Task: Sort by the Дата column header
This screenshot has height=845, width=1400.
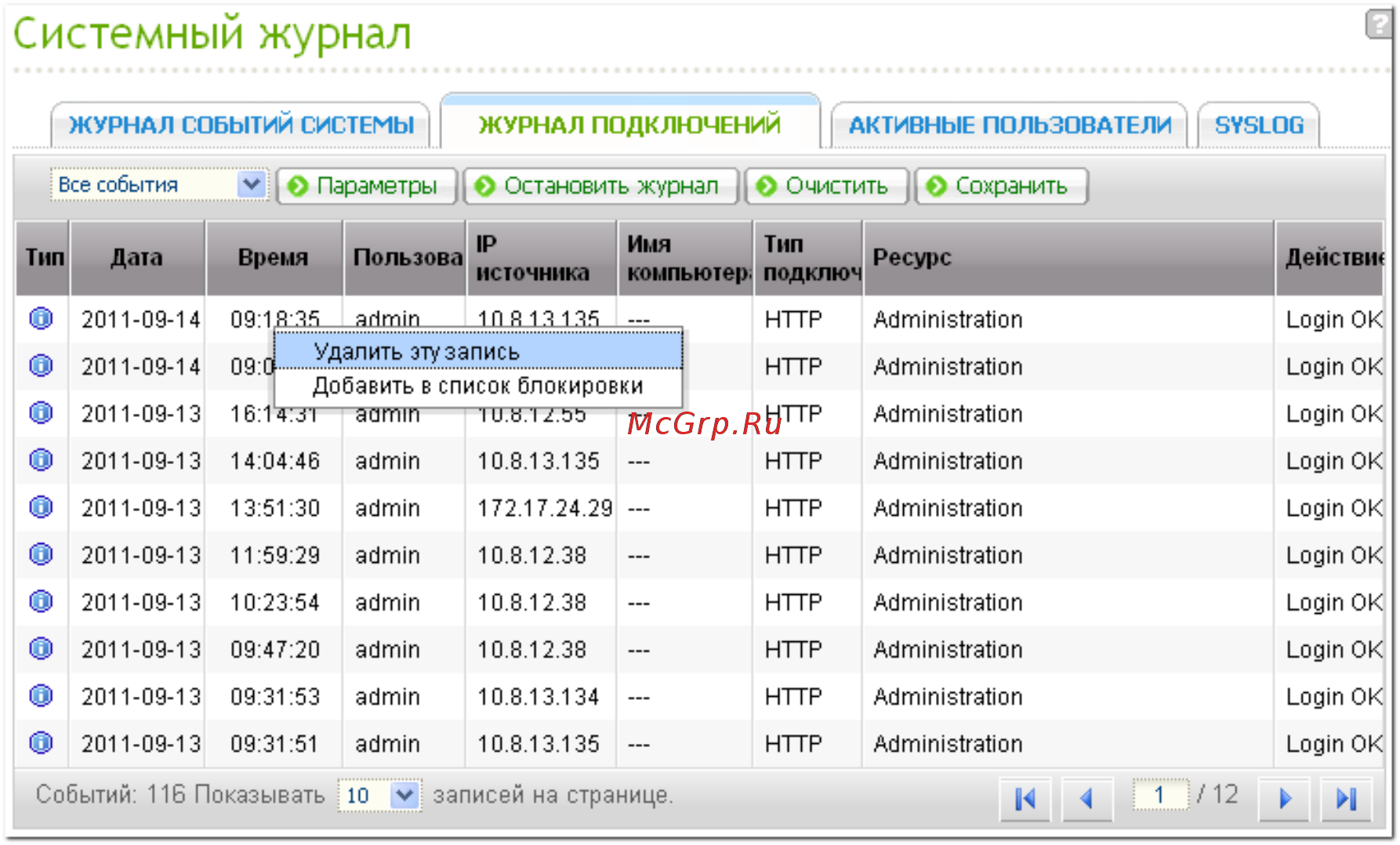Action: coord(137,257)
